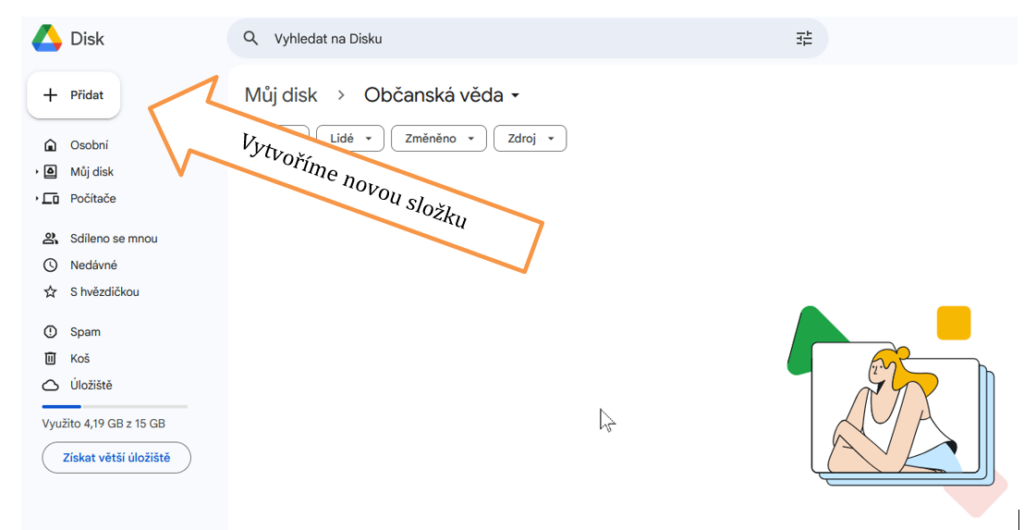
Task: Open the Lidé filter dropdown
Action: 349,139
